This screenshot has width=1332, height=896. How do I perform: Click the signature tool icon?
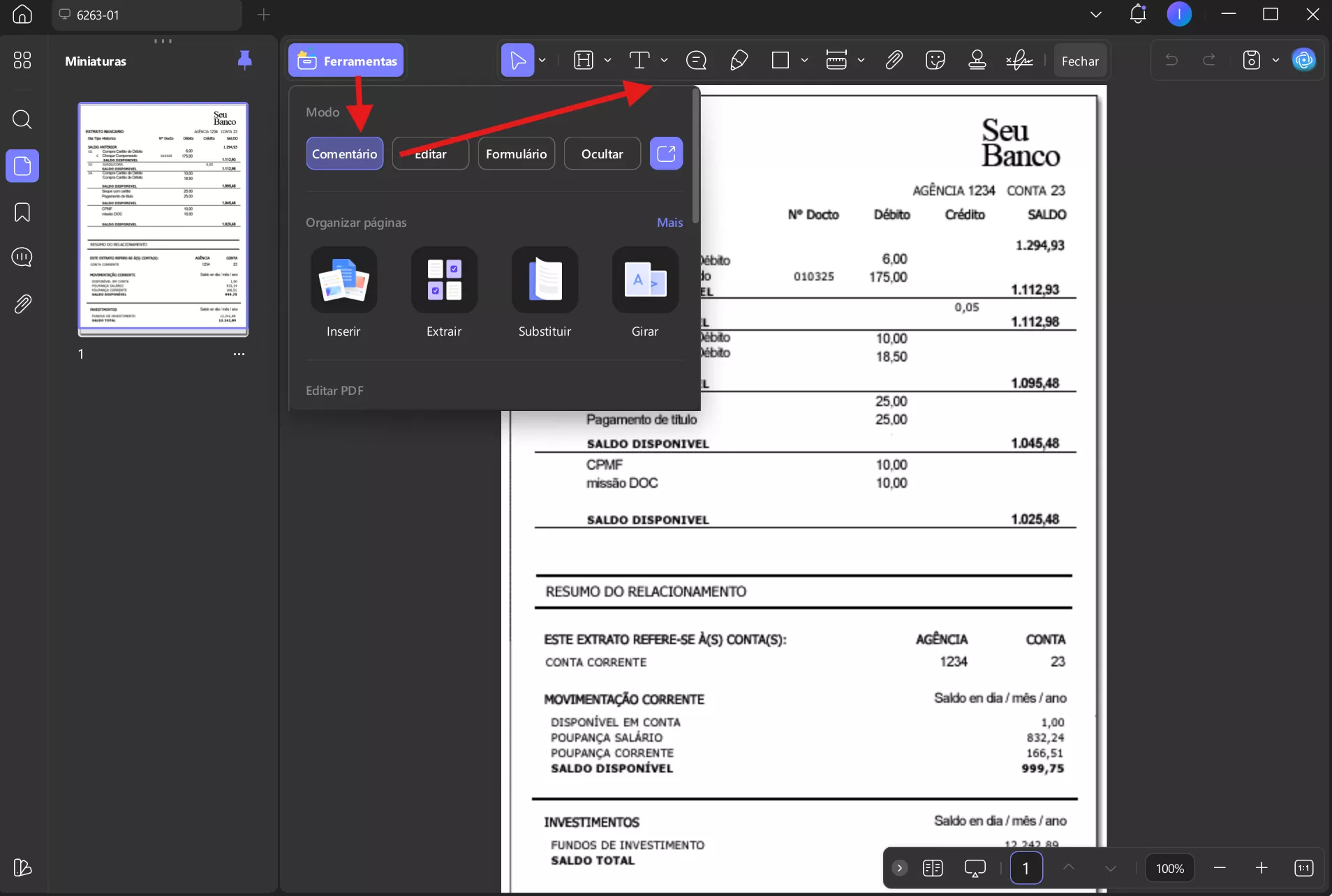pyautogui.click(x=1020, y=61)
